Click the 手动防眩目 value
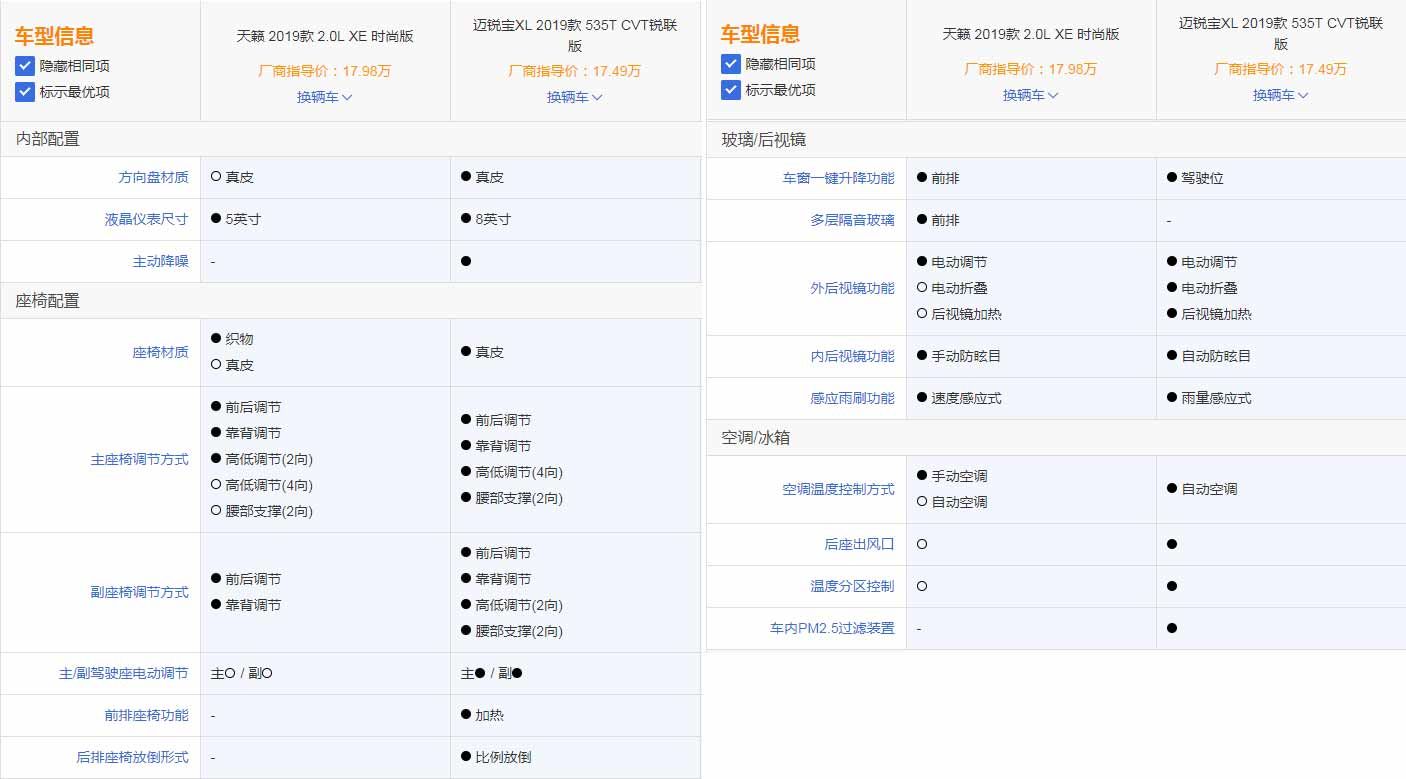1406x779 pixels. point(966,356)
